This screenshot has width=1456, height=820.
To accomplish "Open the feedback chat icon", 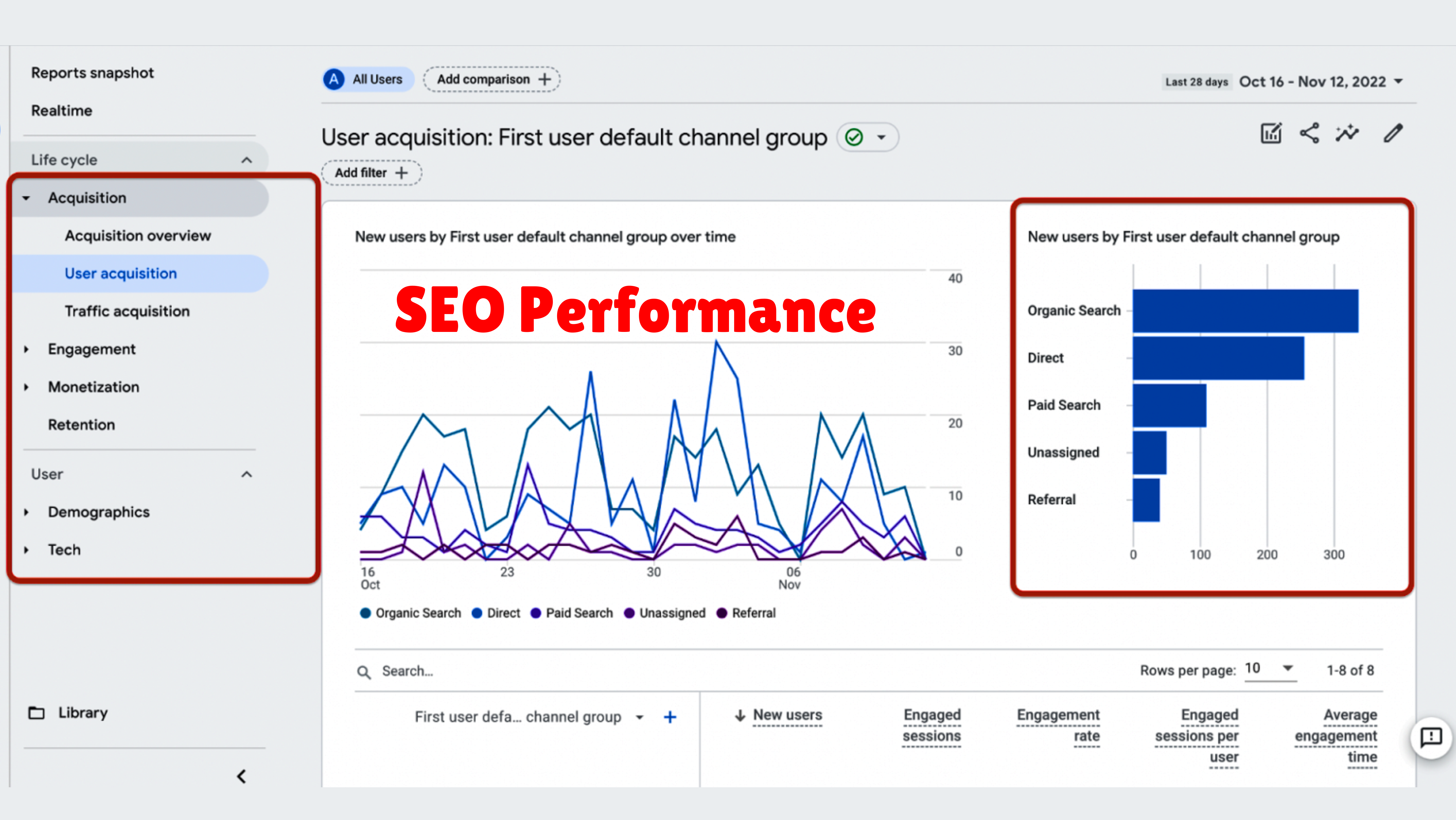I will [1430, 737].
